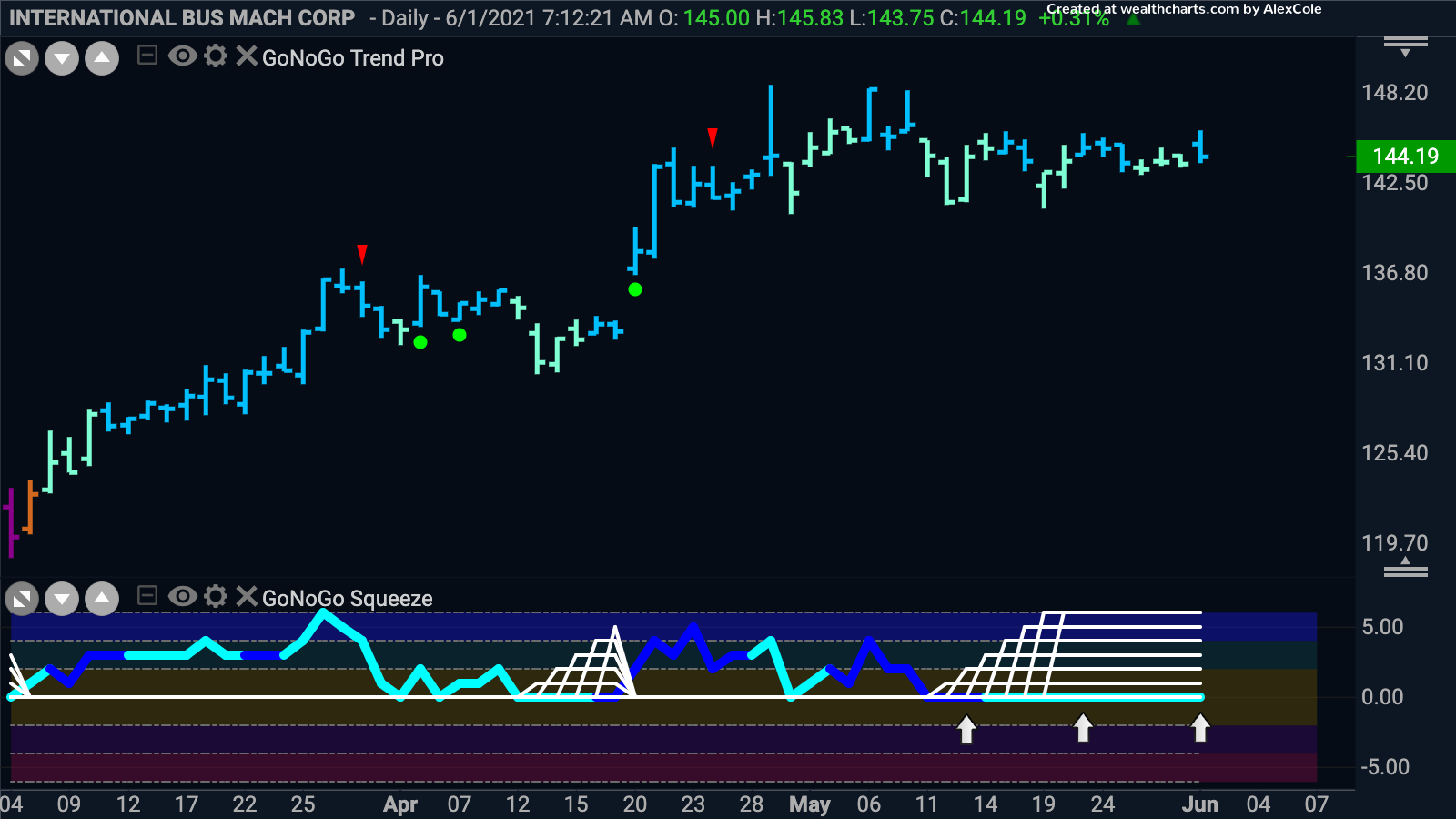Click the +0.31% change value

[1074, 20]
